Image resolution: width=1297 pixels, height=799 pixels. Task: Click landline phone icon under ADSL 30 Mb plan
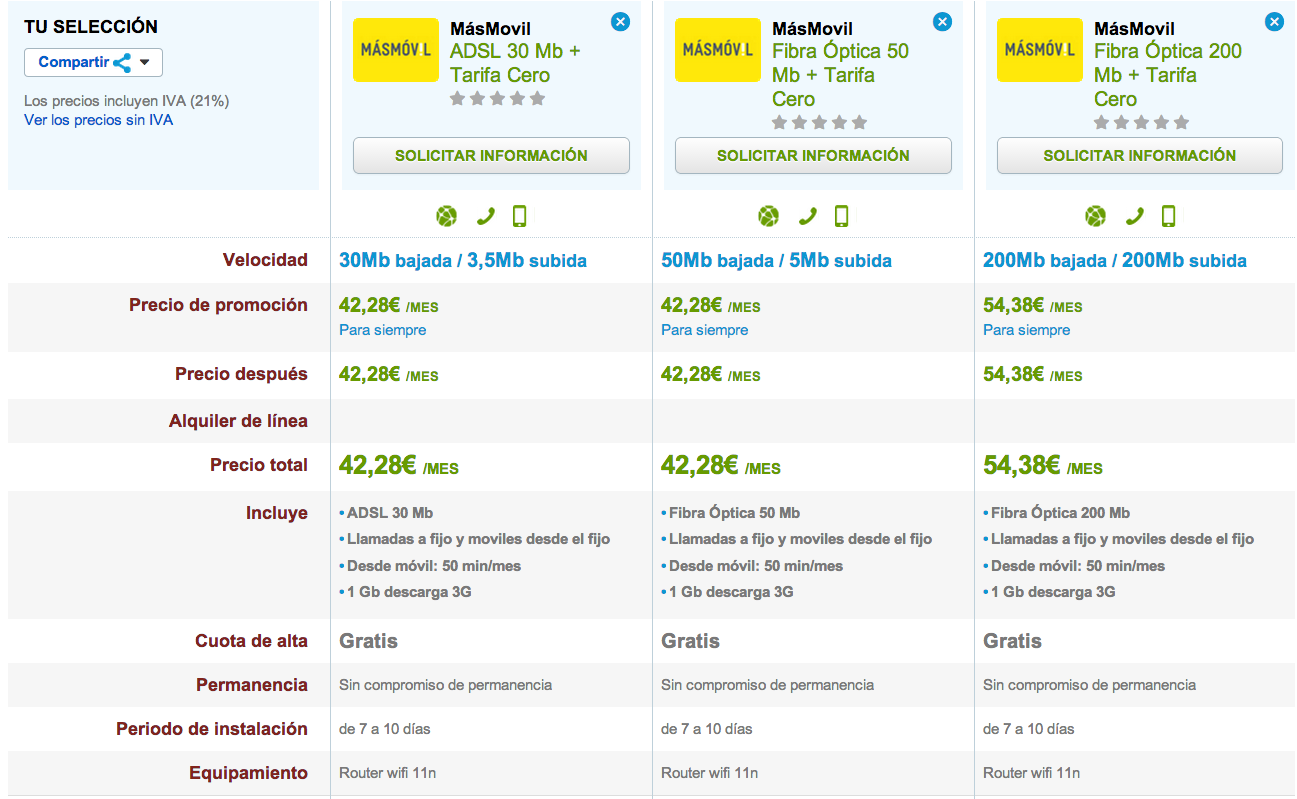tap(486, 216)
